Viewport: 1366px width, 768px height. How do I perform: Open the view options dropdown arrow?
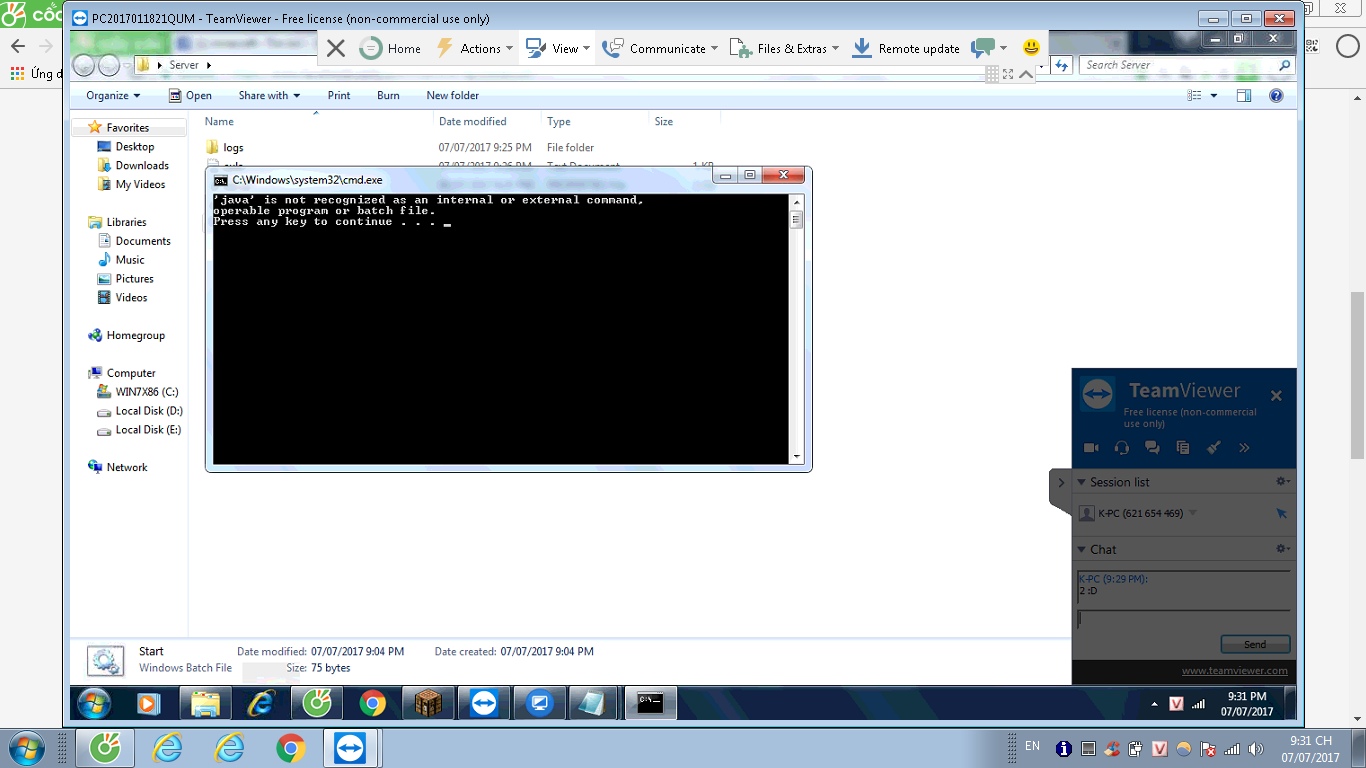[1214, 96]
